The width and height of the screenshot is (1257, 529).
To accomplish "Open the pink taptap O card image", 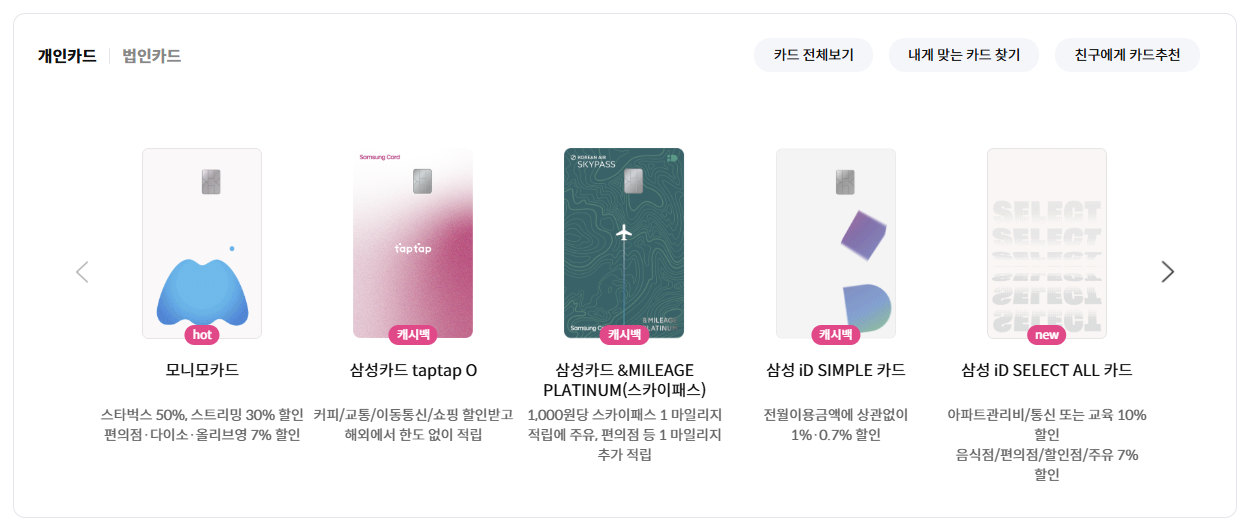I will (413, 243).
